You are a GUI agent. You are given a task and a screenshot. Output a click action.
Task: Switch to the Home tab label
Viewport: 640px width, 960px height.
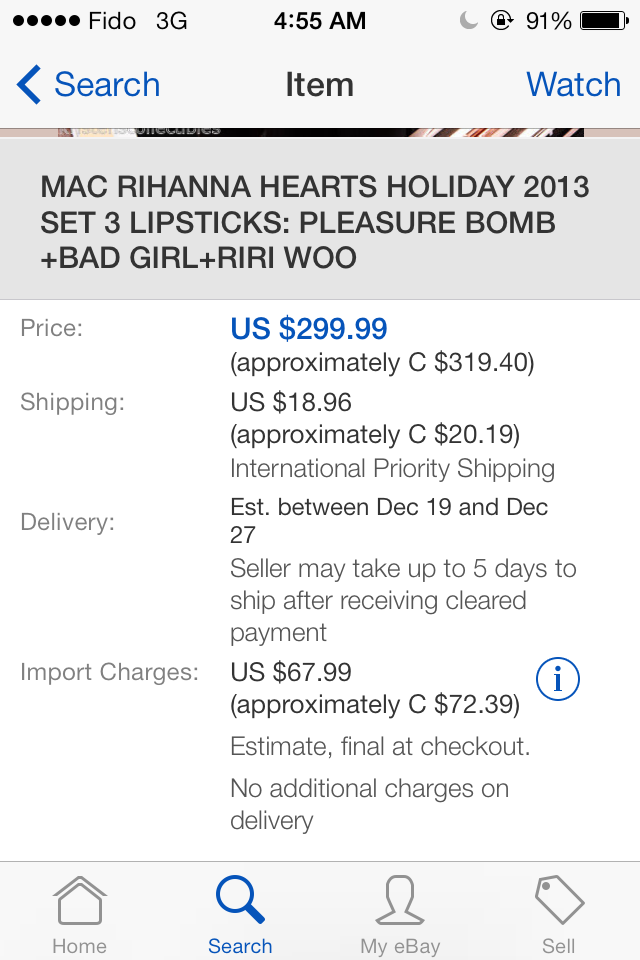click(x=80, y=946)
